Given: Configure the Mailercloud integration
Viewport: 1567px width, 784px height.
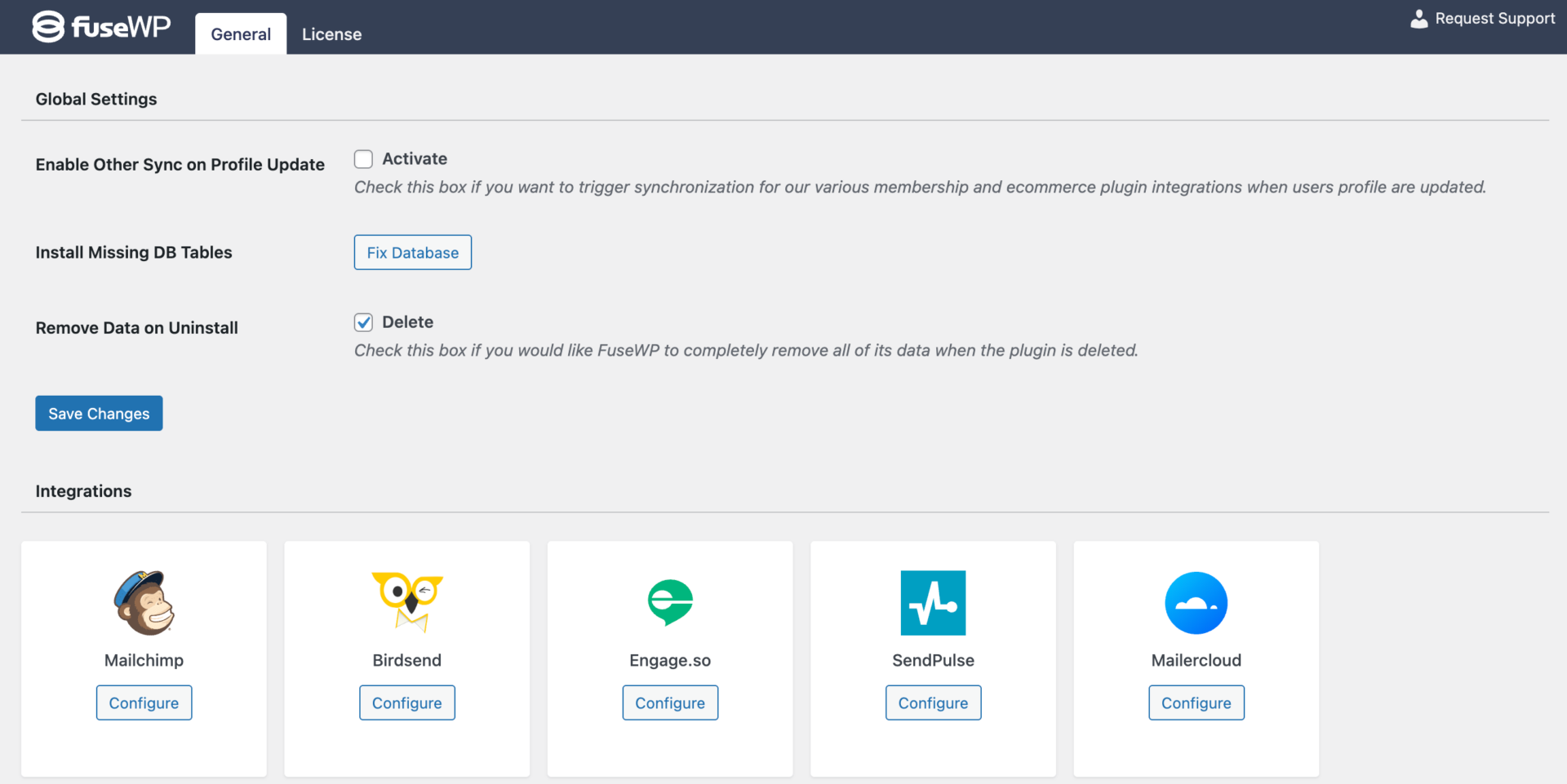Looking at the screenshot, I should click(1196, 702).
